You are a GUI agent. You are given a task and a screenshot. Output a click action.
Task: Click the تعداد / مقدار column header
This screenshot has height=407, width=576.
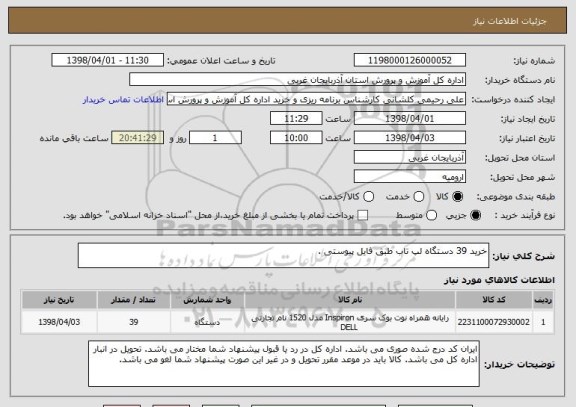[x=133, y=300]
